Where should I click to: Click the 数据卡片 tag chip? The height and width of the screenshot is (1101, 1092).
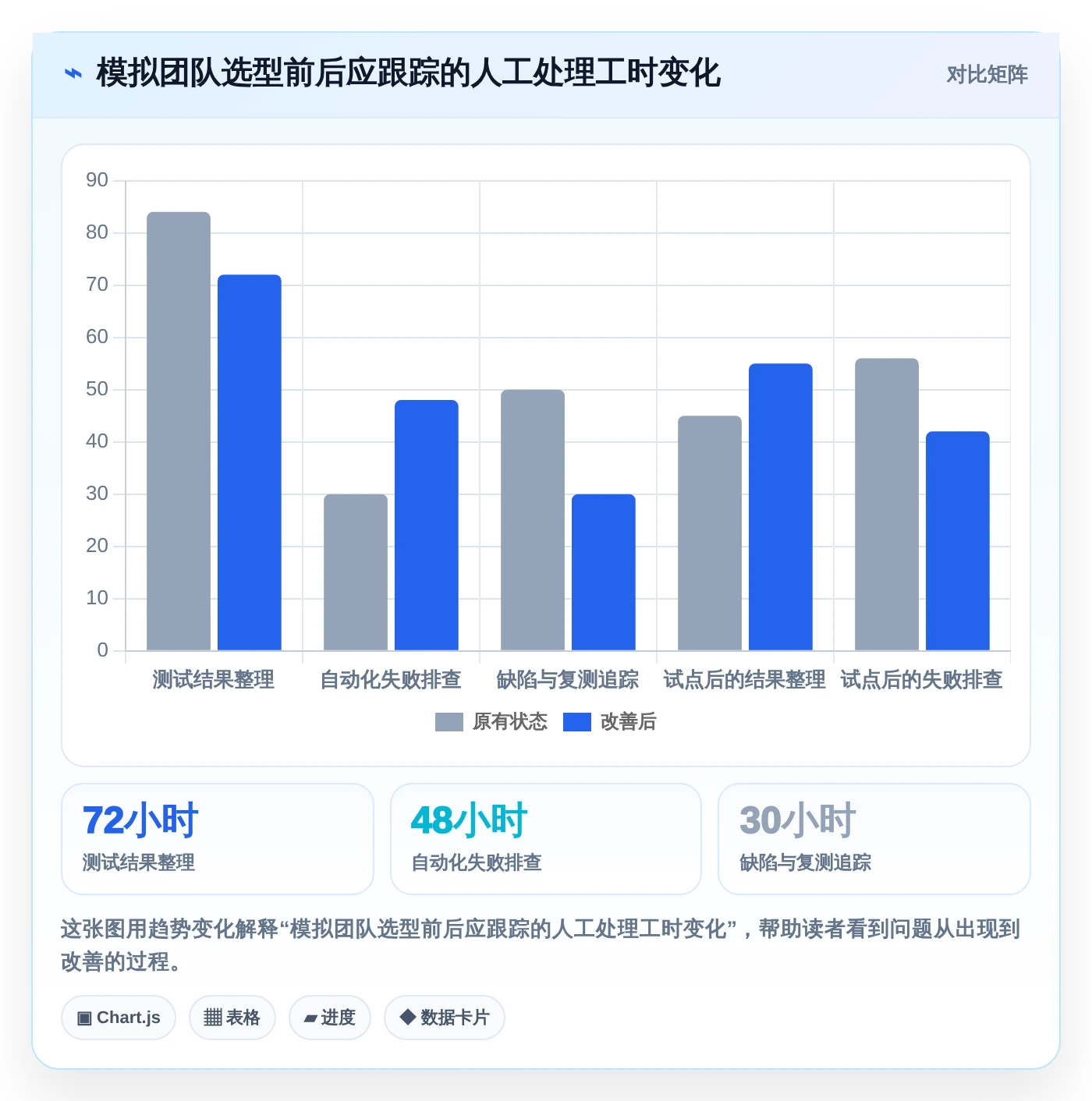coord(445,1018)
